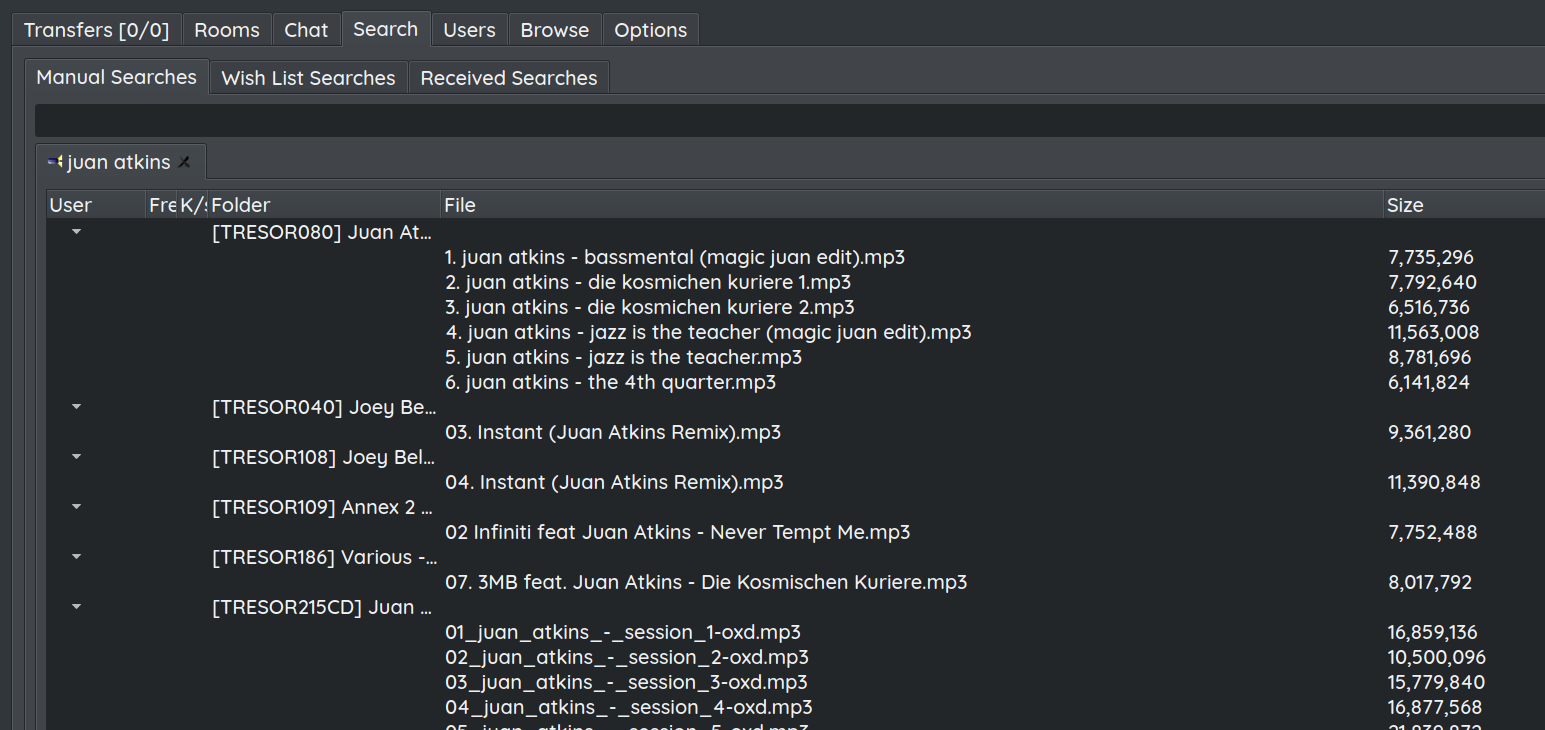Click the size value 11,563,008

point(1434,332)
